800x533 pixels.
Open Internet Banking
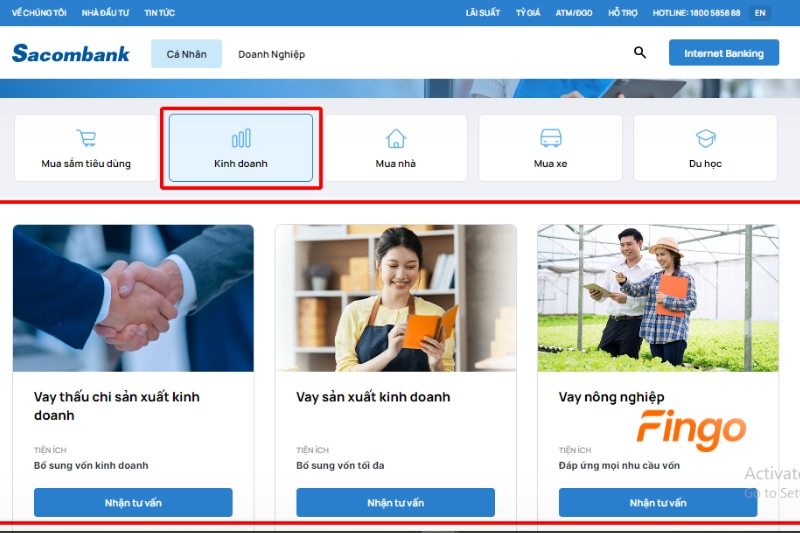point(724,53)
